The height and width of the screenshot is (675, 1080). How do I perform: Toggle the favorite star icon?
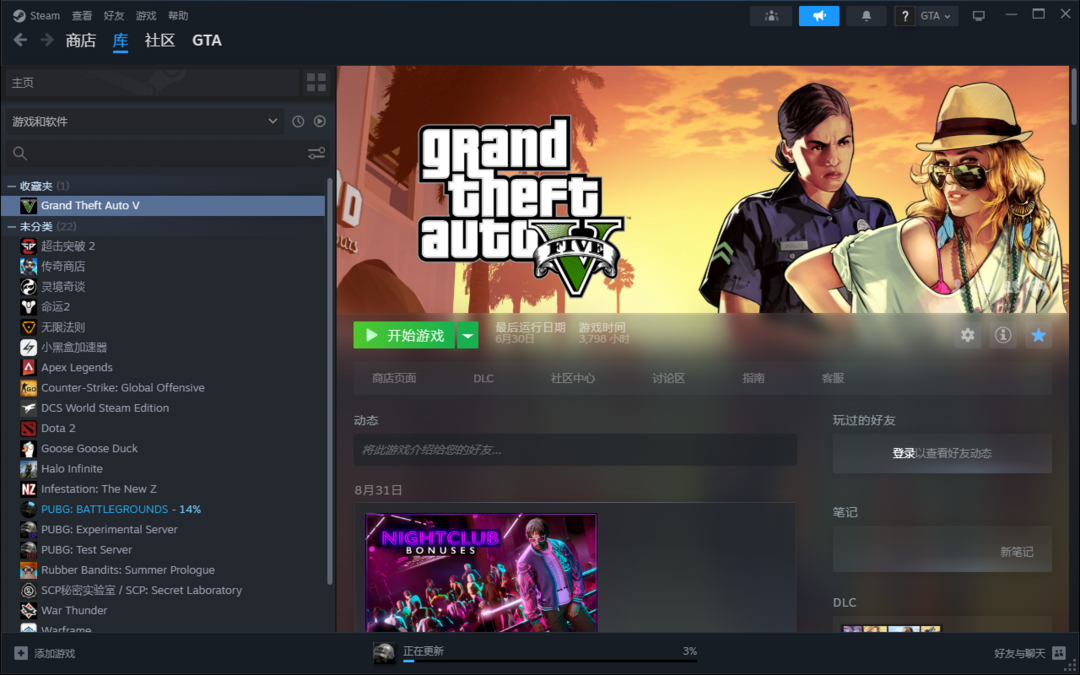point(1038,335)
